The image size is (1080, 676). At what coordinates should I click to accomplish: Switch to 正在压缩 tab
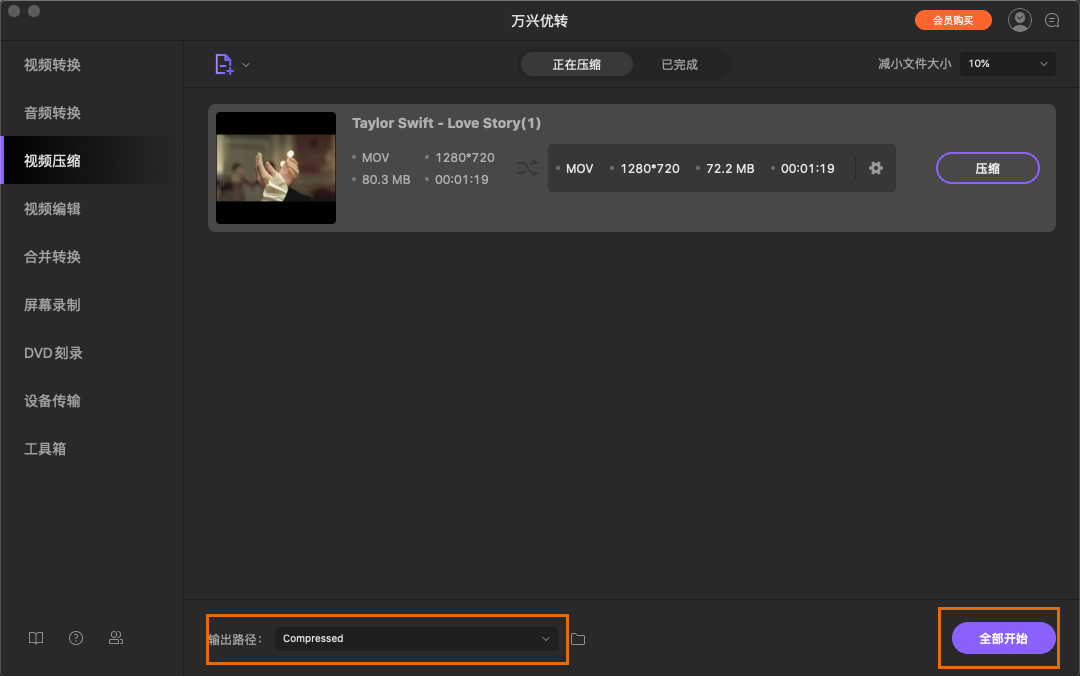point(577,64)
